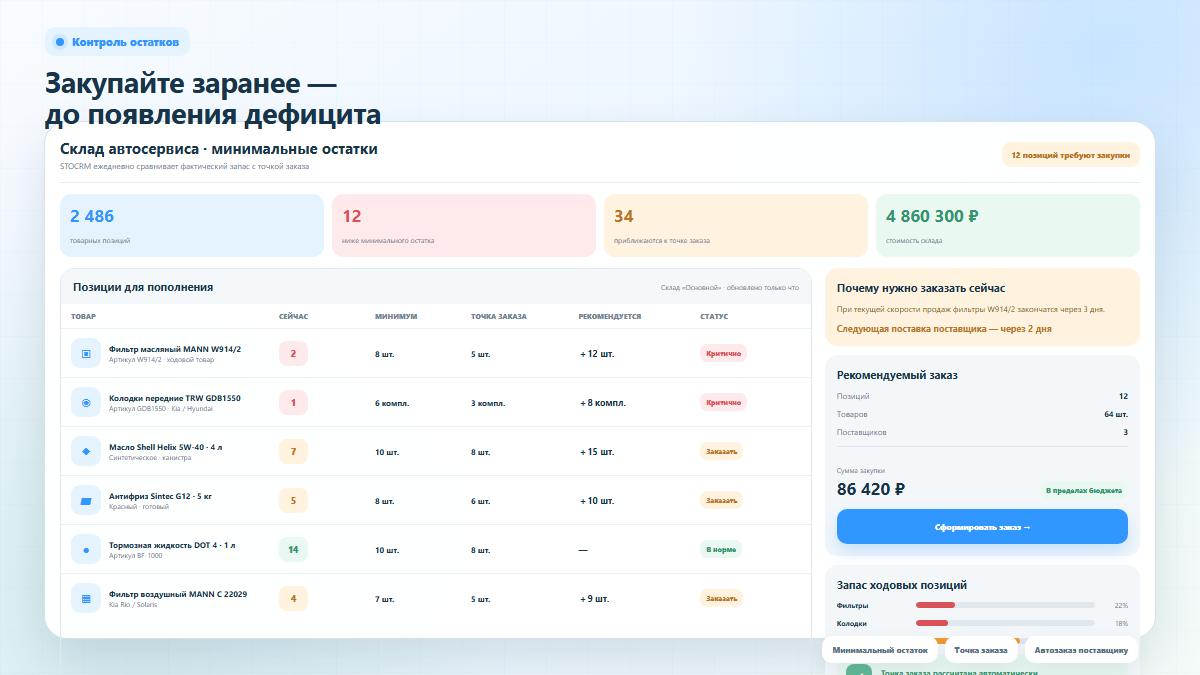Click Следующая поставка поставщика — через 2 дня
This screenshot has width=1200, height=675.
click(944, 328)
